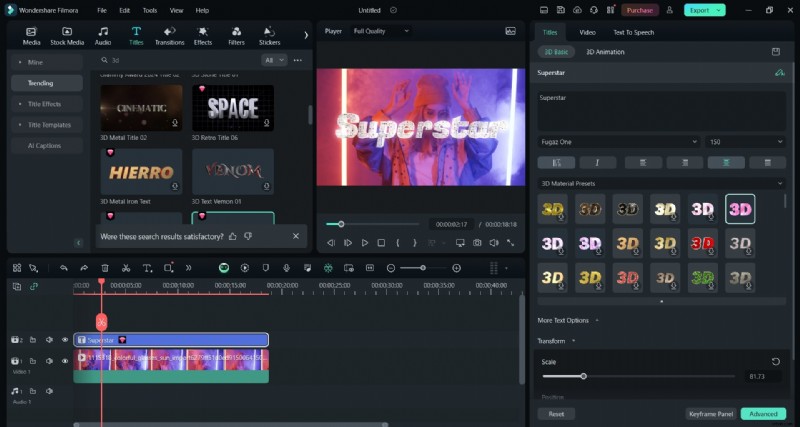Hide the Video 1 track

[x=65, y=361]
